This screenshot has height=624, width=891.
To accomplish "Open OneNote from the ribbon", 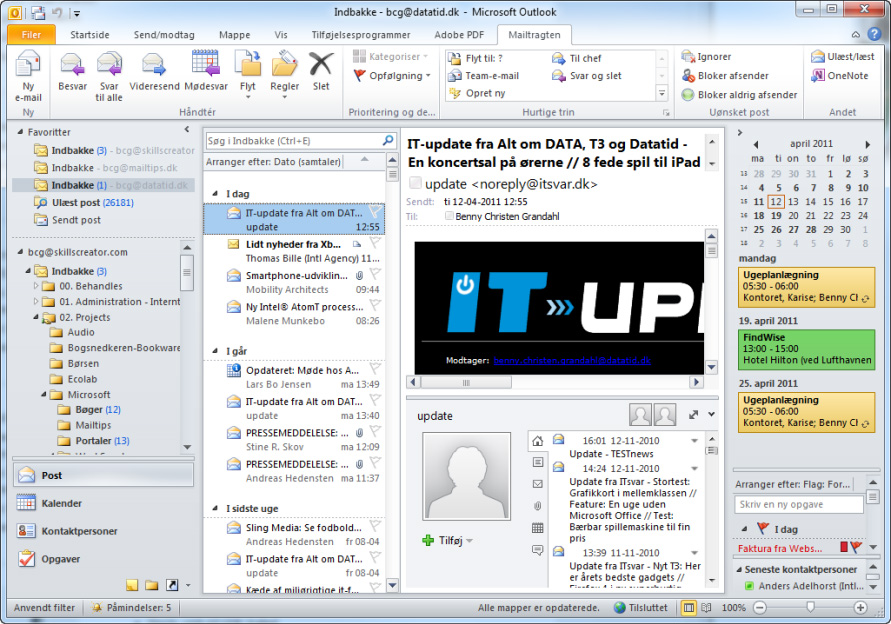I will click(x=840, y=75).
